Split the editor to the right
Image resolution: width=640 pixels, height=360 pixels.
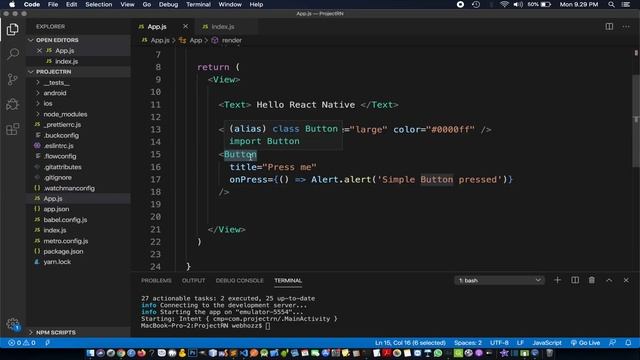[609, 27]
